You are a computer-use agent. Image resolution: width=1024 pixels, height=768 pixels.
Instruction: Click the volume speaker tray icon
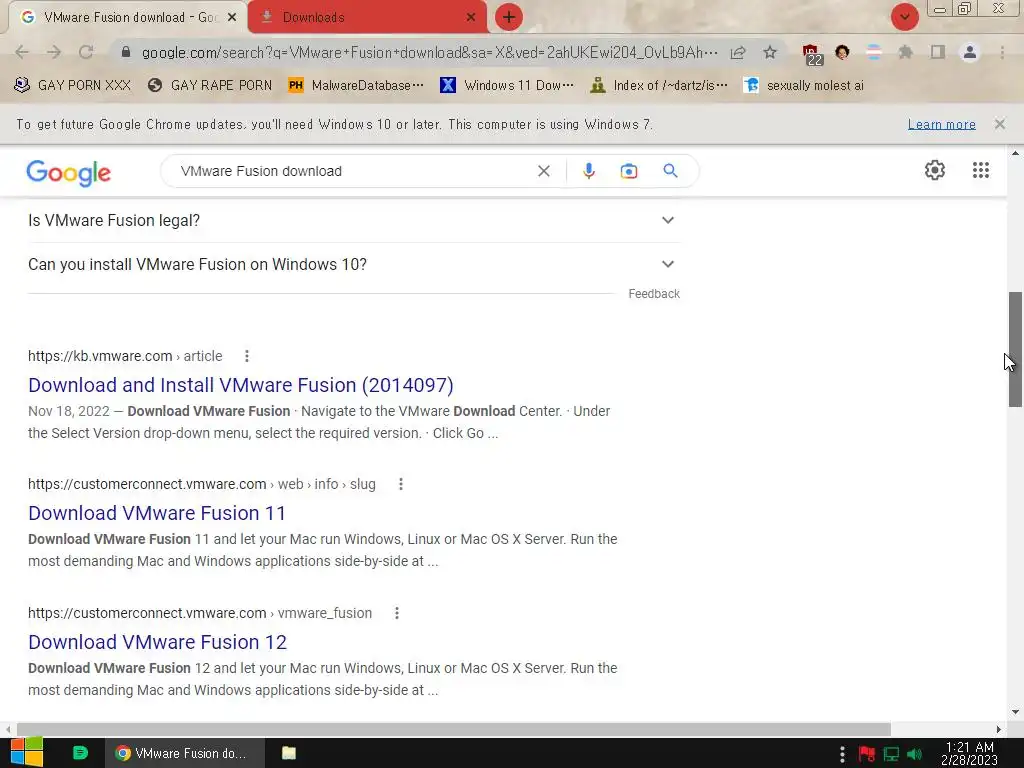point(914,754)
